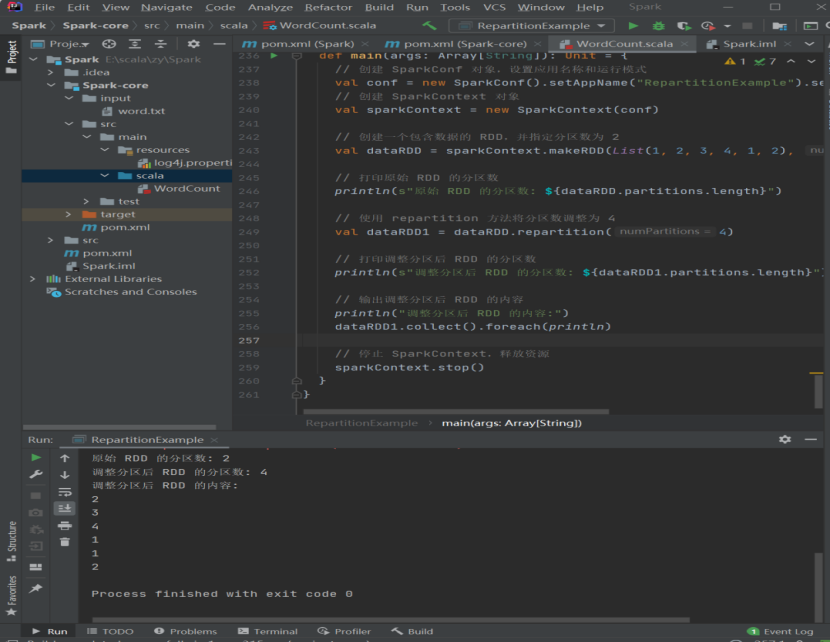The image size is (830, 642).
Task: Run main method from gutter arrow
Action: point(274,56)
